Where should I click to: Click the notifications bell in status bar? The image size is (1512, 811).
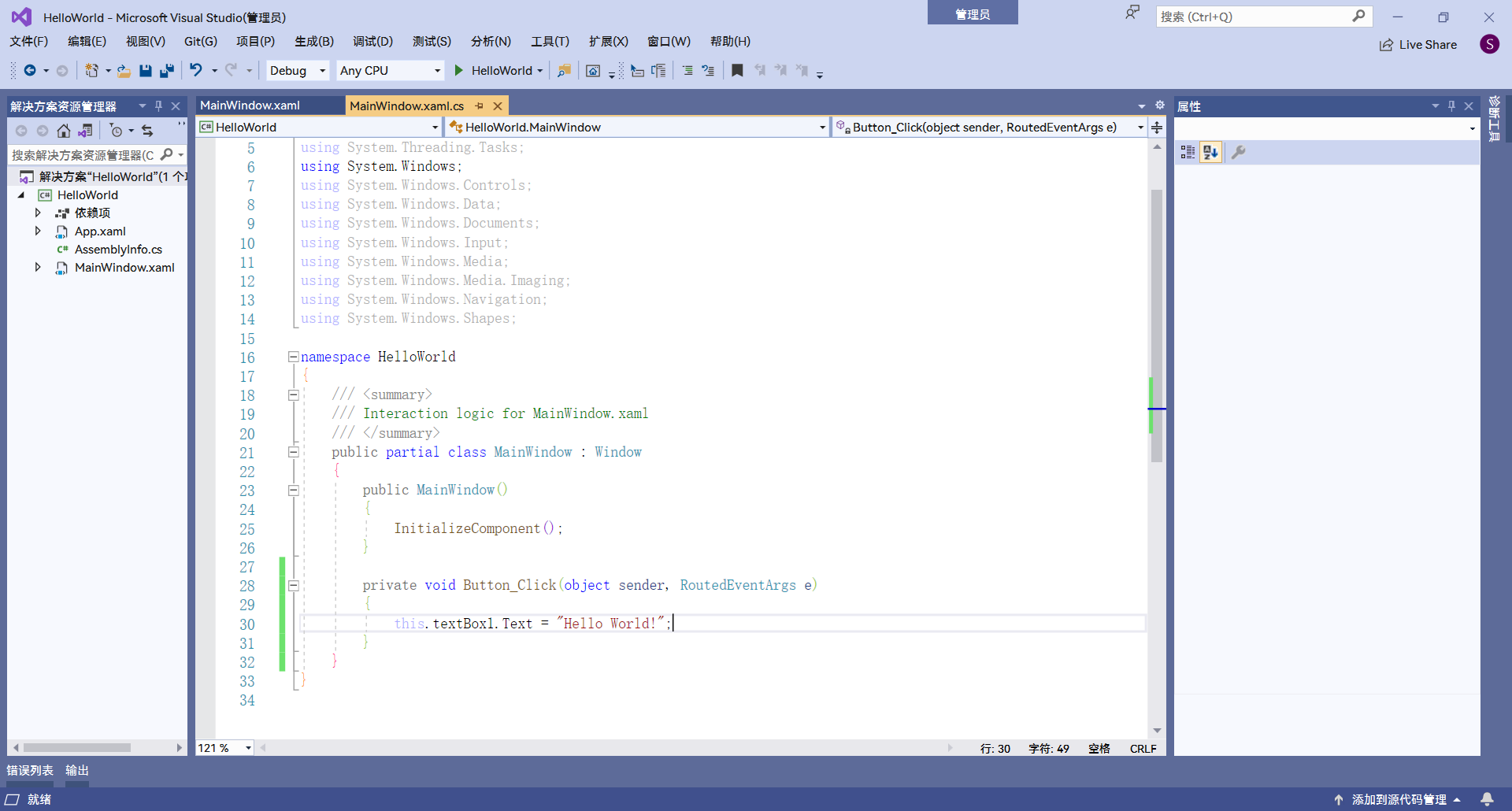(1487, 799)
